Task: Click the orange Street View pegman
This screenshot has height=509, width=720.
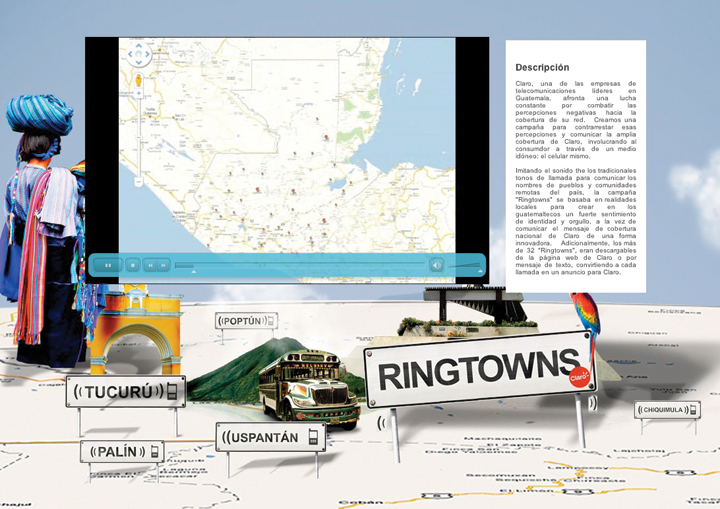Action: point(139,81)
